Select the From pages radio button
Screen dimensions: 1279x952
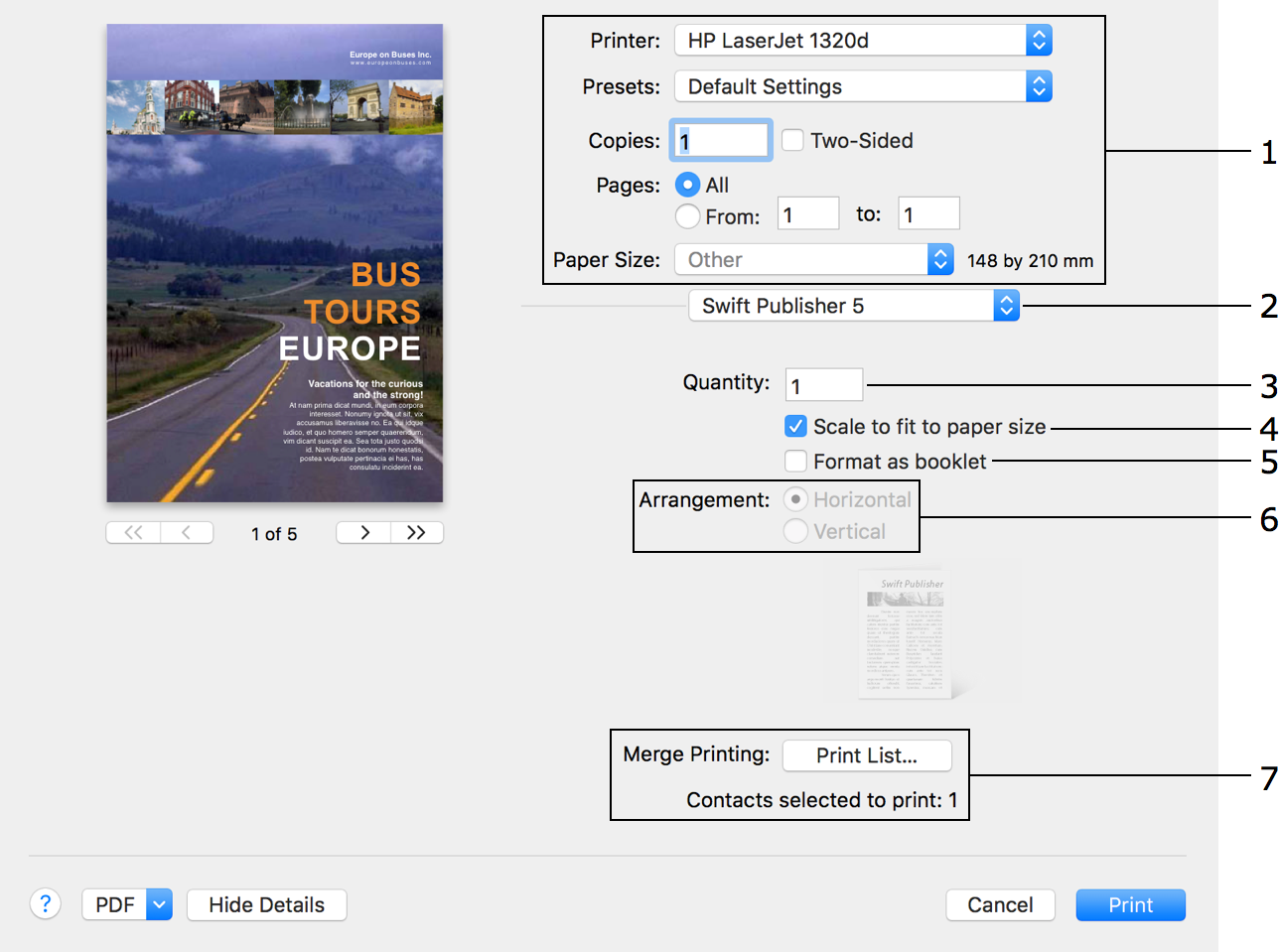click(x=687, y=215)
